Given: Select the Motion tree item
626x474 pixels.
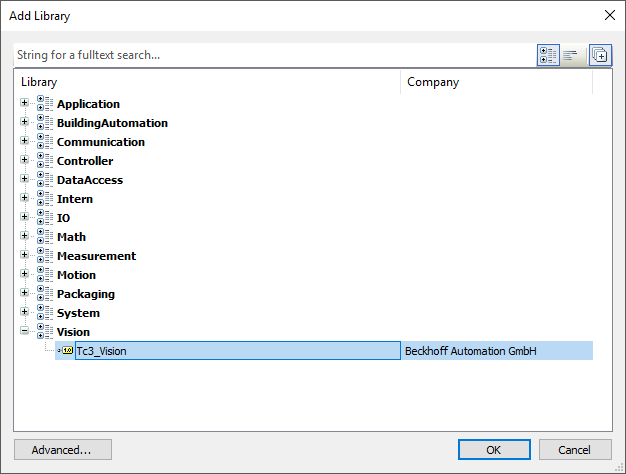Looking at the screenshot, I should (x=76, y=275).
